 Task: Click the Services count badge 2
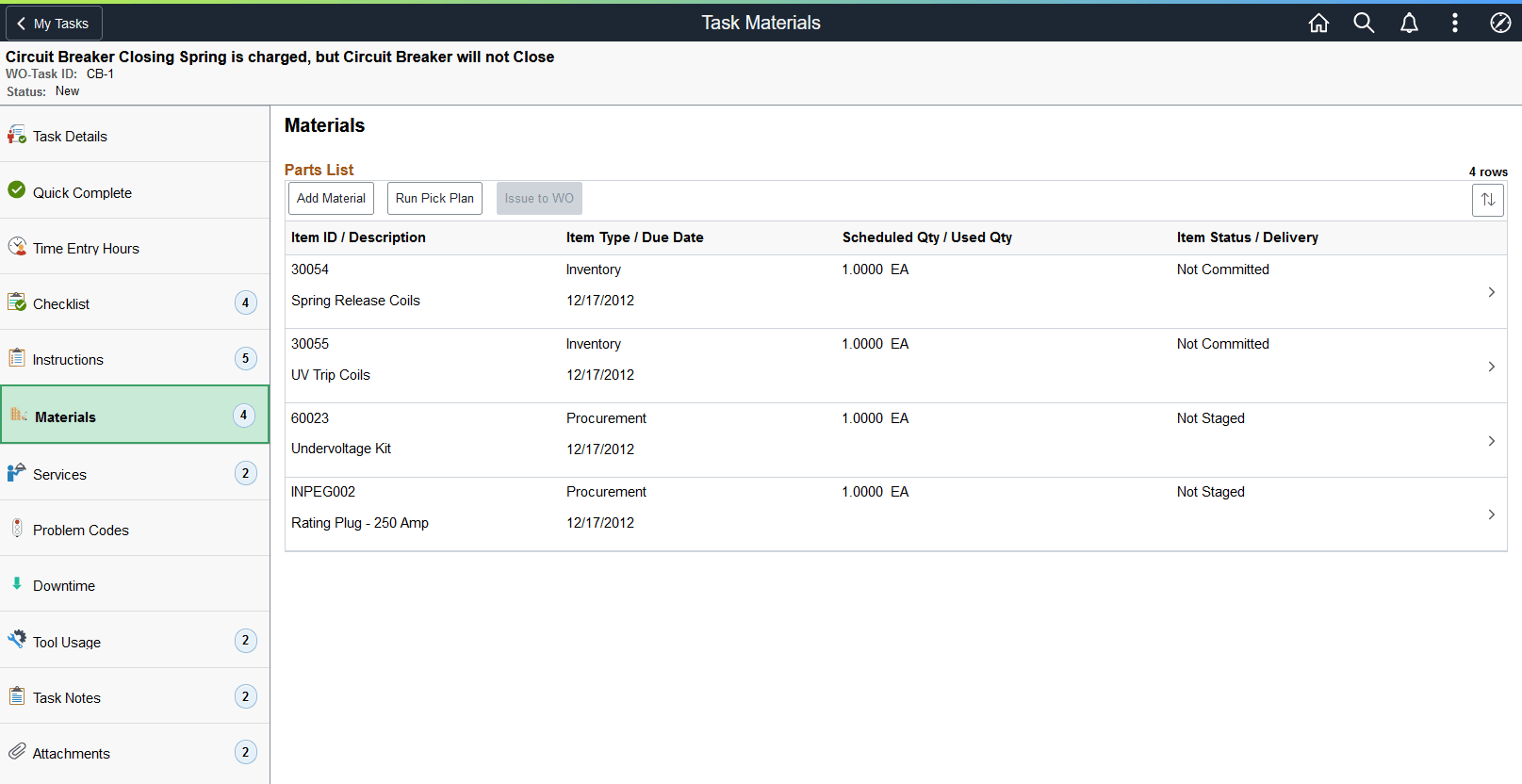click(x=245, y=473)
